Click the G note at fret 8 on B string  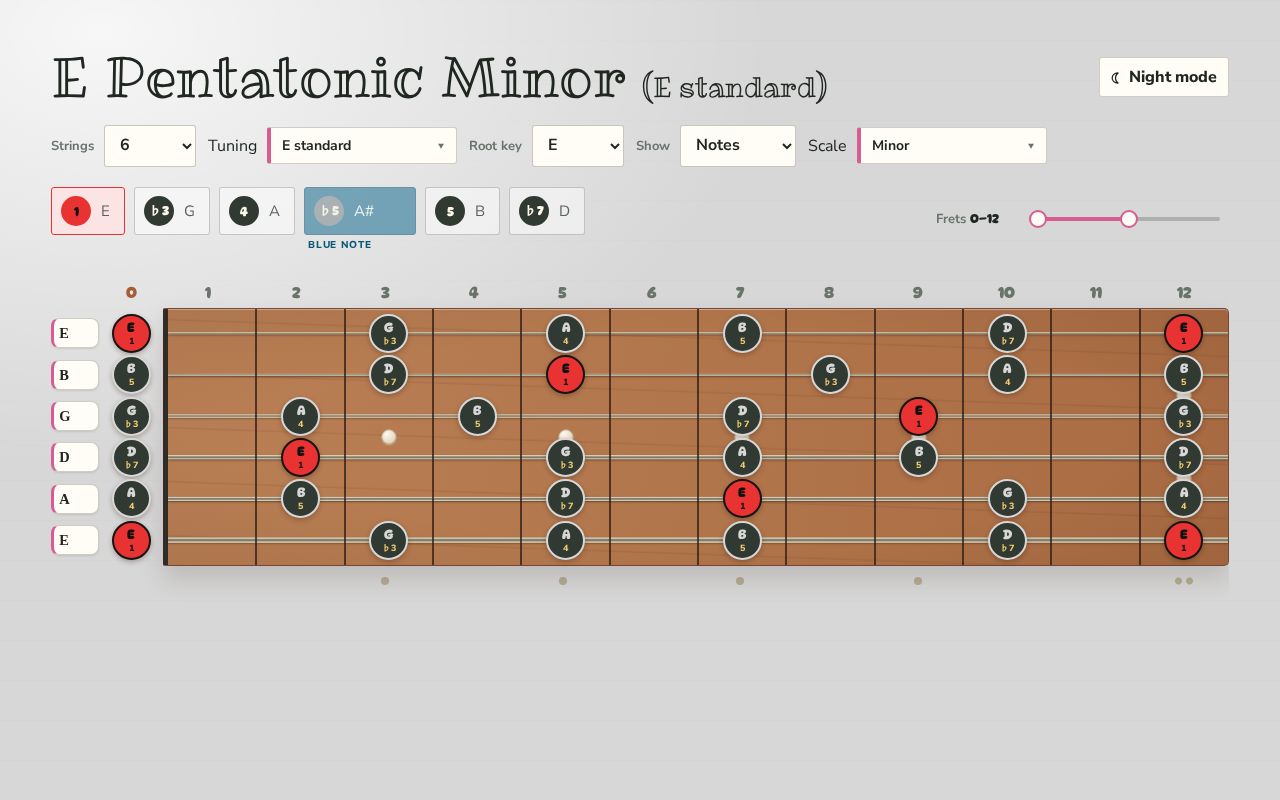pyautogui.click(x=830, y=375)
